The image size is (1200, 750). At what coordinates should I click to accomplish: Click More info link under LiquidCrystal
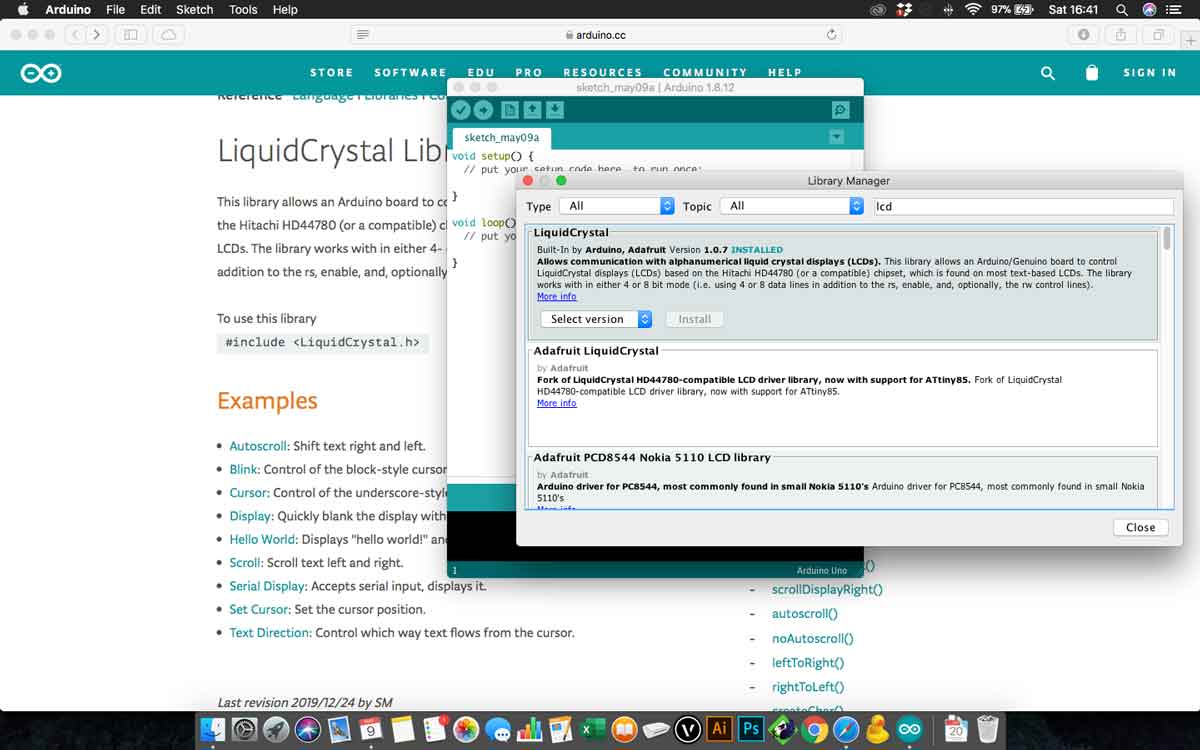556,297
